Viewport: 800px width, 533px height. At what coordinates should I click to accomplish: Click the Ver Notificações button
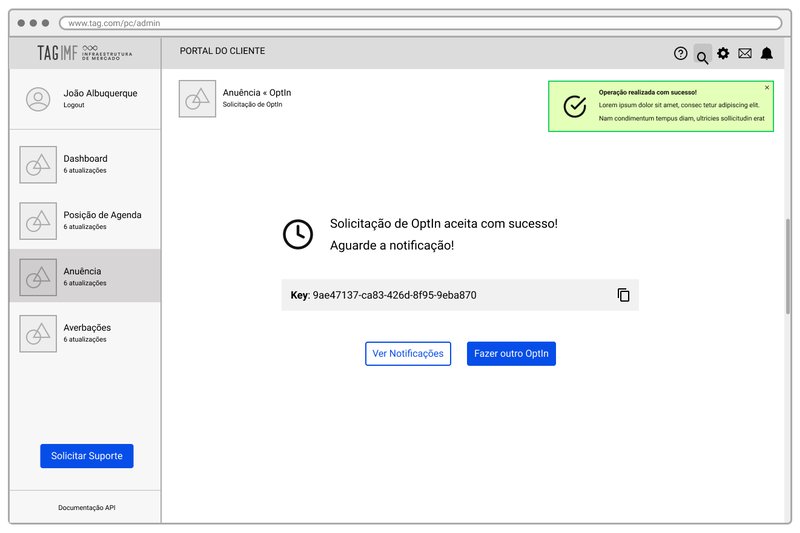tap(408, 353)
